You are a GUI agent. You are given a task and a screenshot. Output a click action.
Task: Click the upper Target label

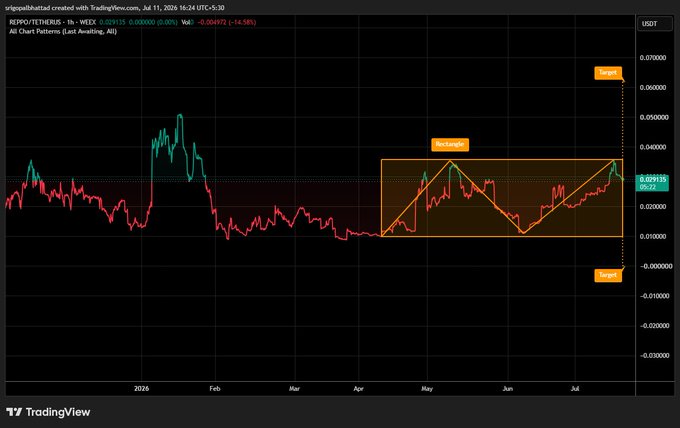point(608,72)
